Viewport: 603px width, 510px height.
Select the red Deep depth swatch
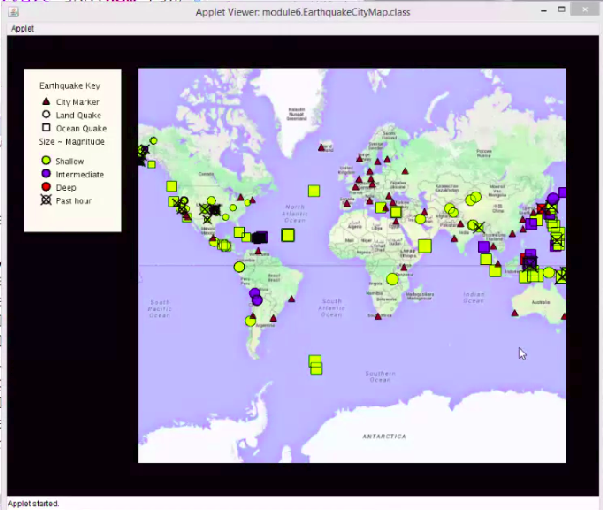click(45, 187)
